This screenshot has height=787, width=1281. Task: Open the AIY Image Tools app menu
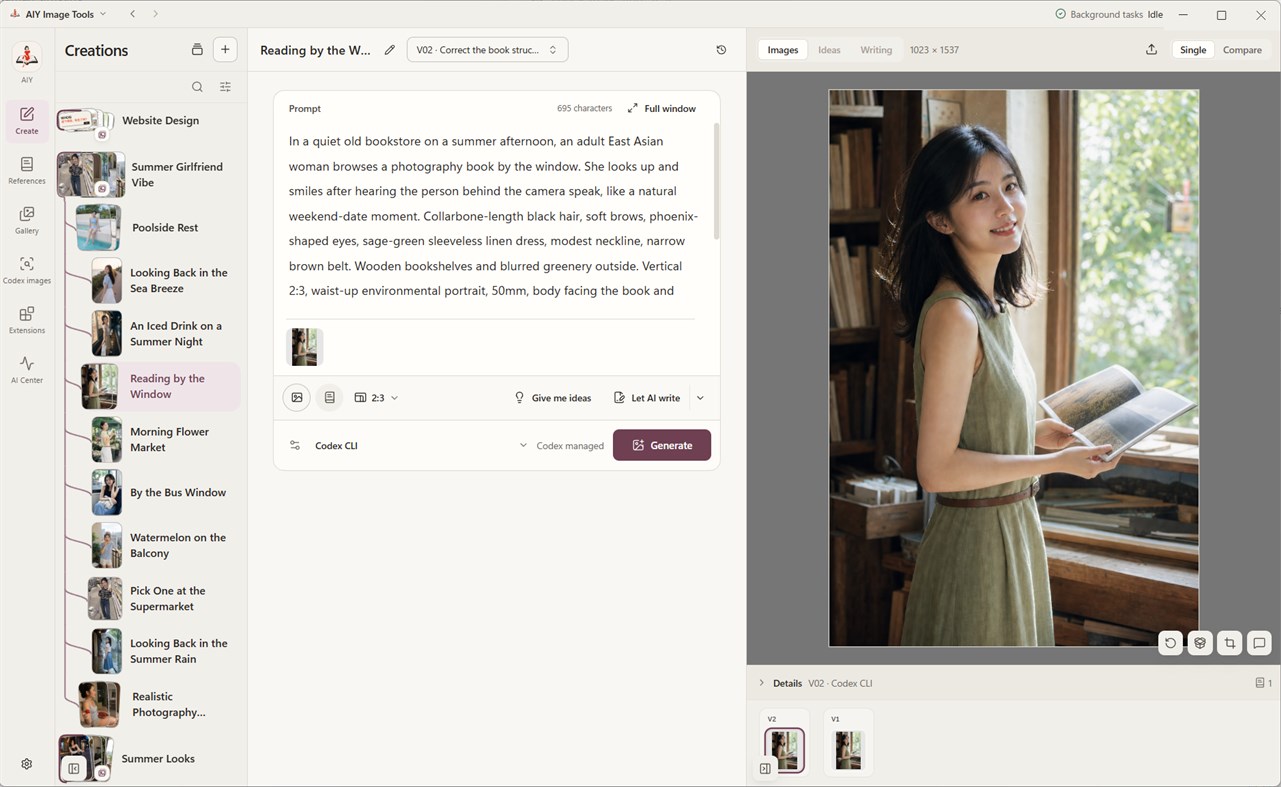(58, 14)
